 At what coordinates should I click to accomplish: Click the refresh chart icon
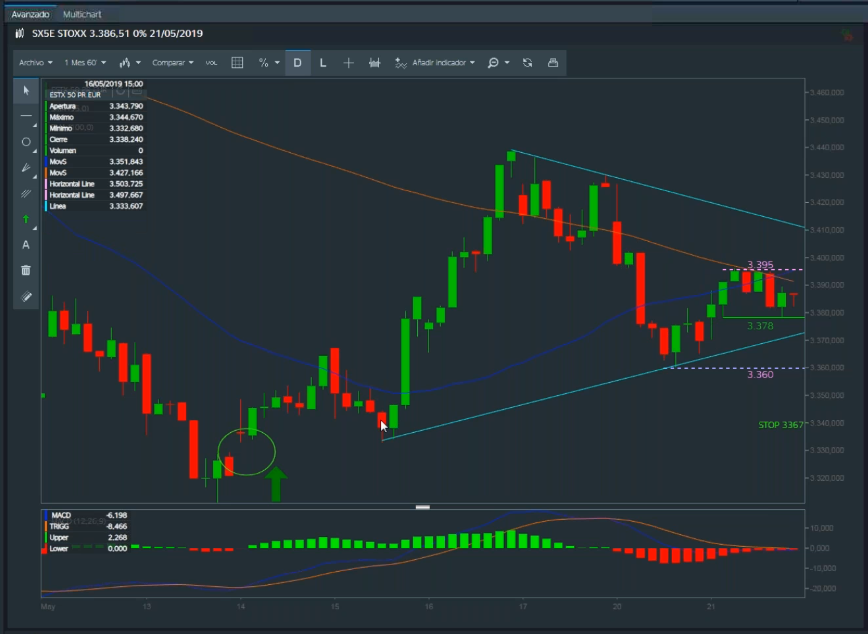coord(528,63)
